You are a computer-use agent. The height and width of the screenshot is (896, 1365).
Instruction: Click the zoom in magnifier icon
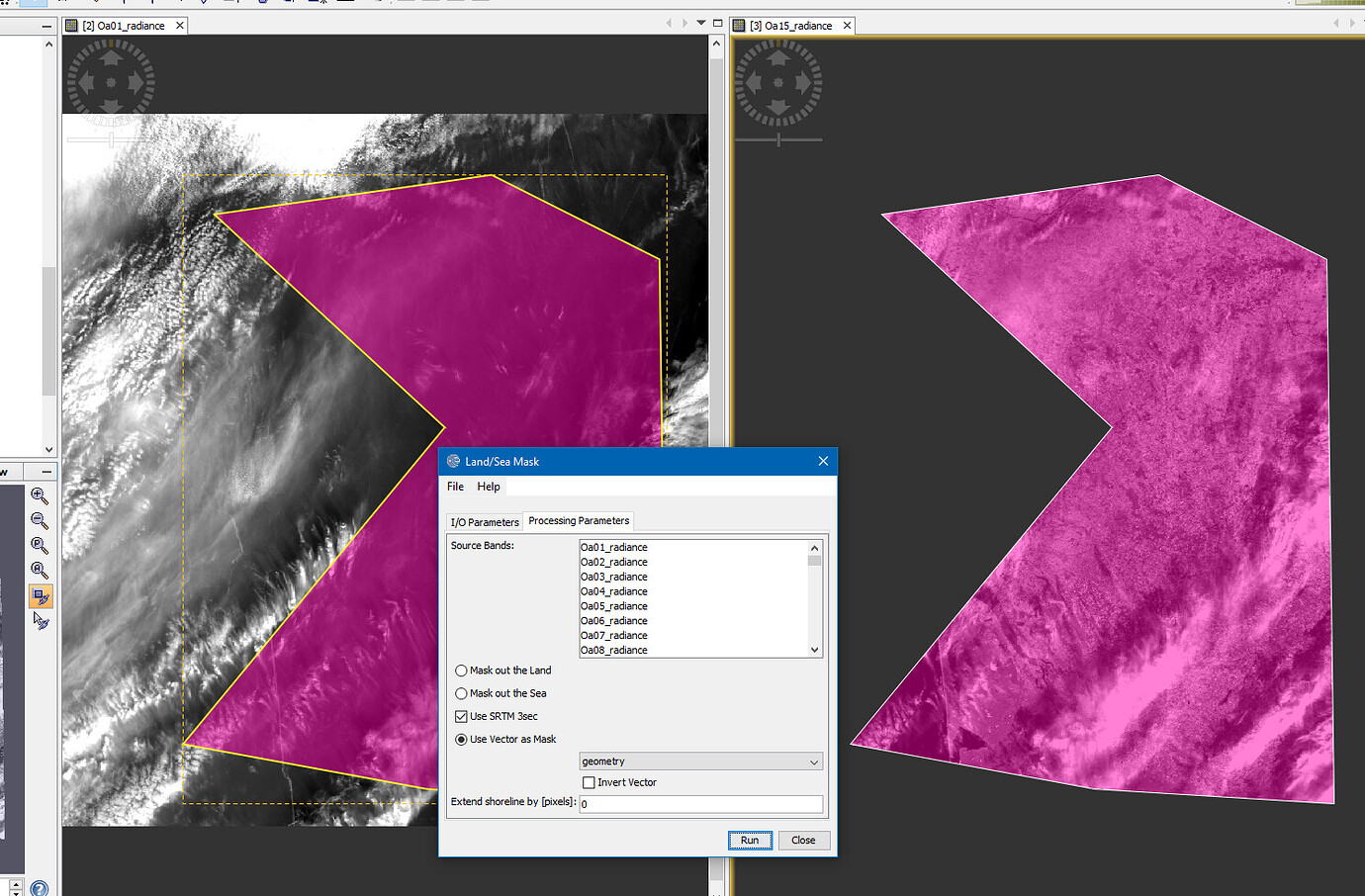(40, 495)
